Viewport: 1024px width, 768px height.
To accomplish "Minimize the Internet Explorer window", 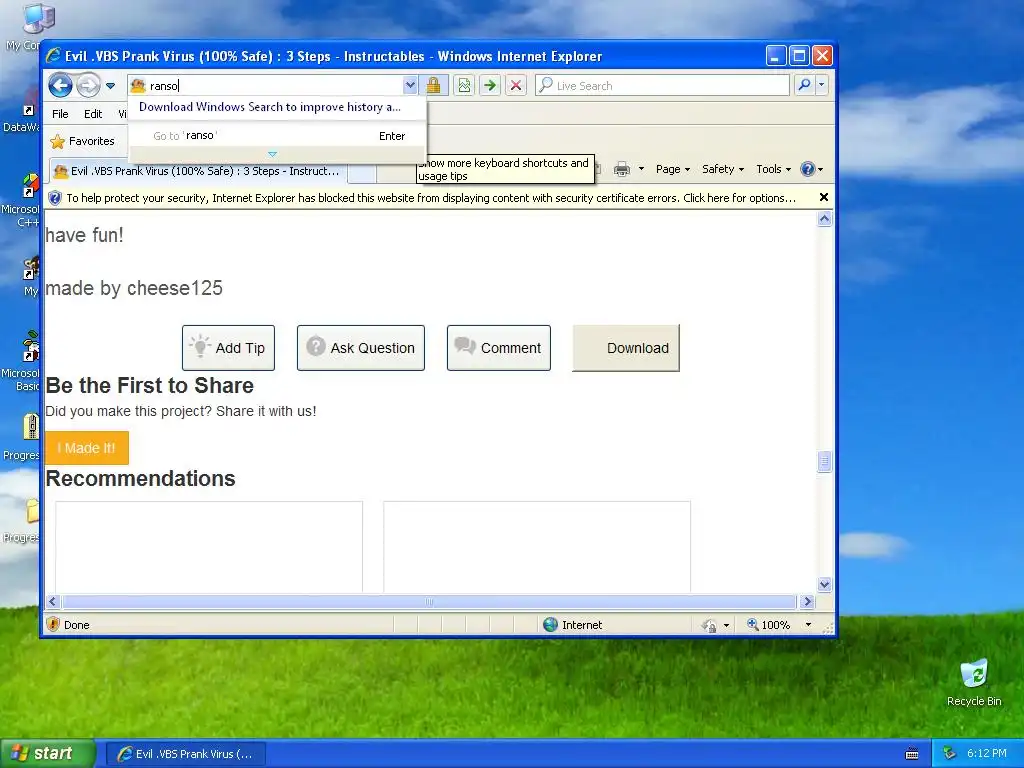I will [x=775, y=56].
